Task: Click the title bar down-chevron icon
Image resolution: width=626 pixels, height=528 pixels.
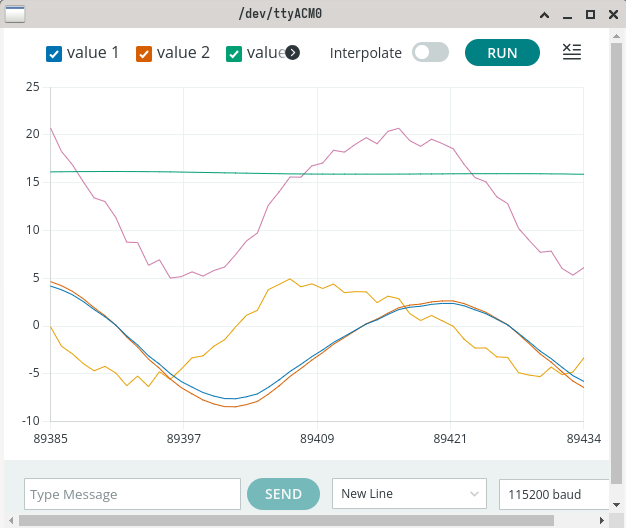Action: [544, 15]
